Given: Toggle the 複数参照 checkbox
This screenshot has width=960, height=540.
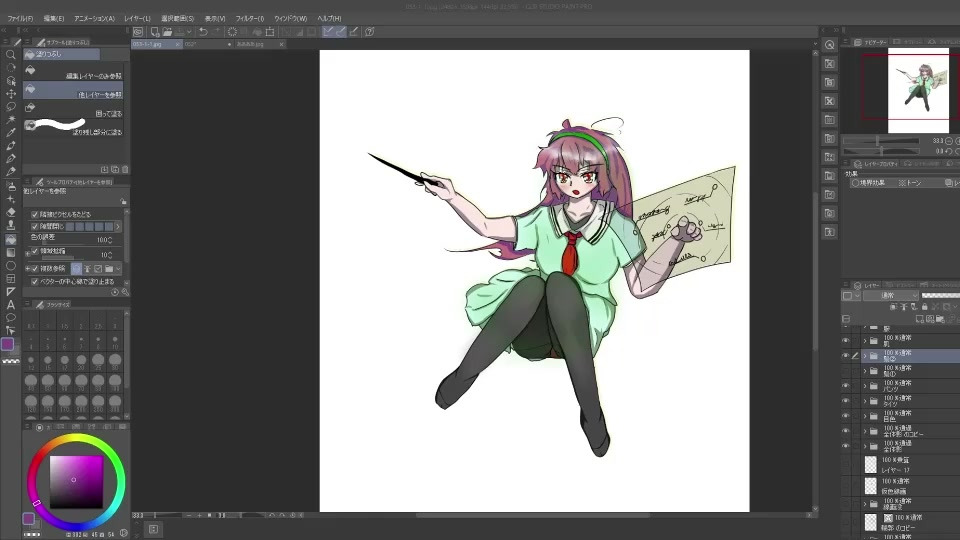Looking at the screenshot, I should click(x=34, y=269).
